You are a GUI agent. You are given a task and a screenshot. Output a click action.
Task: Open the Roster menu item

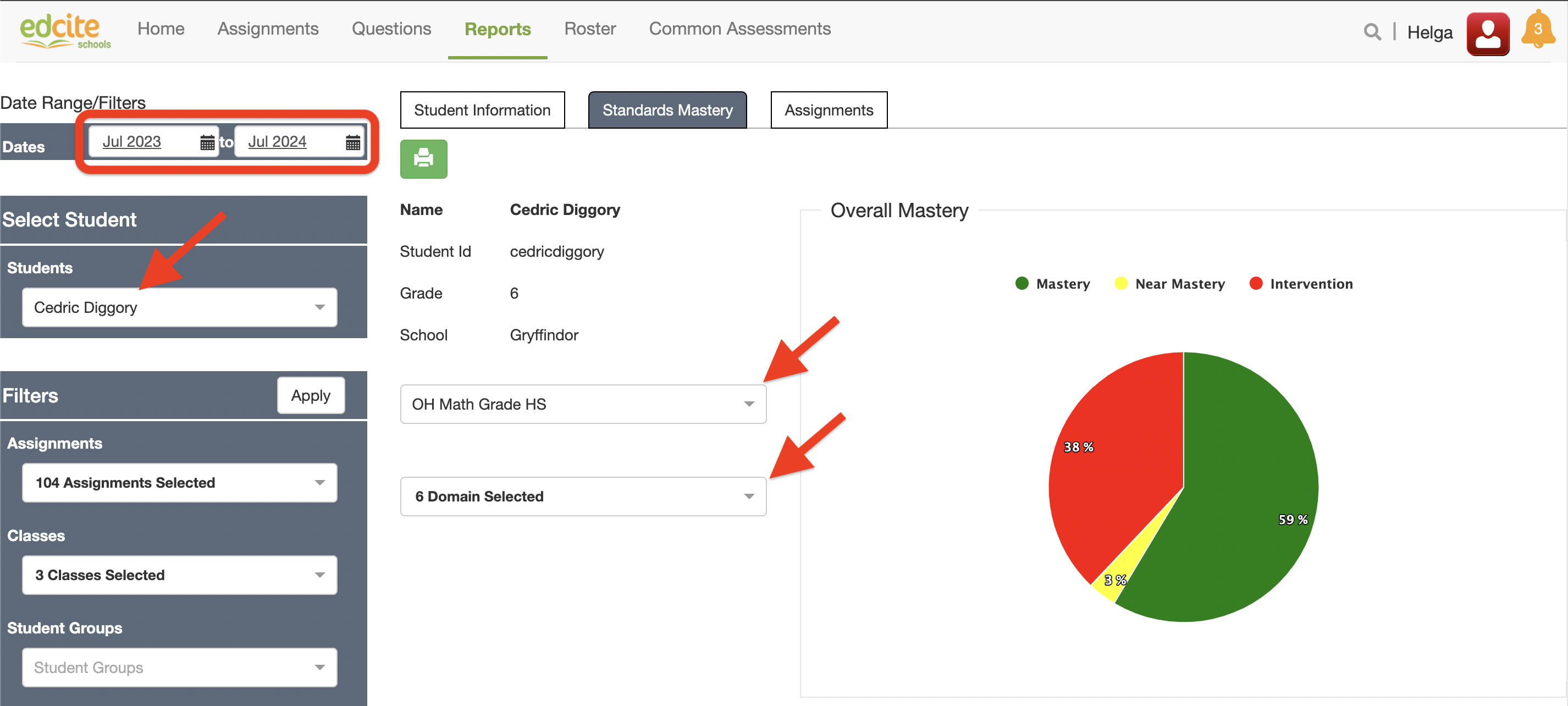tap(589, 29)
